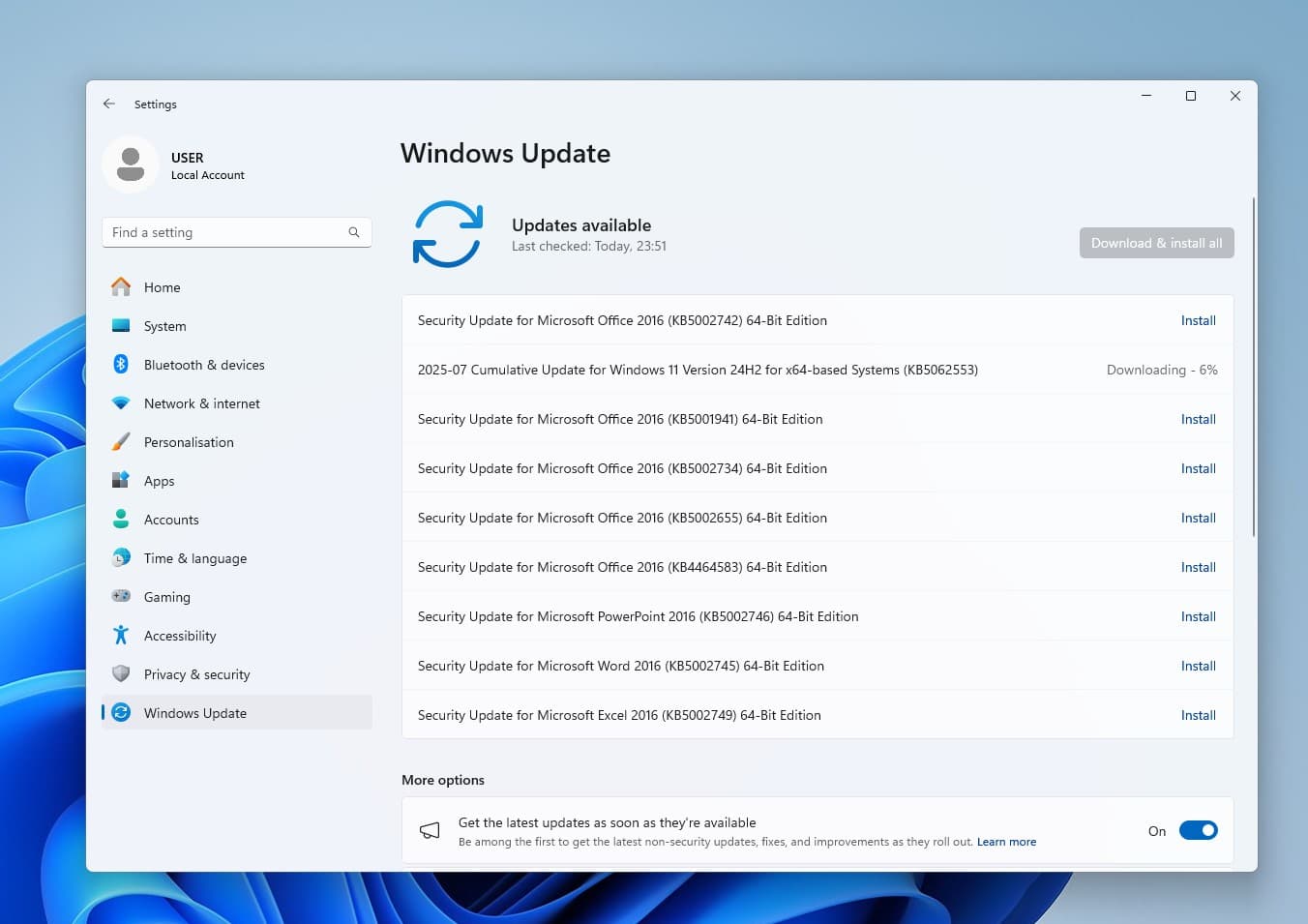This screenshot has width=1308, height=924.
Task: Maximize the Settings window
Action: tap(1191, 96)
